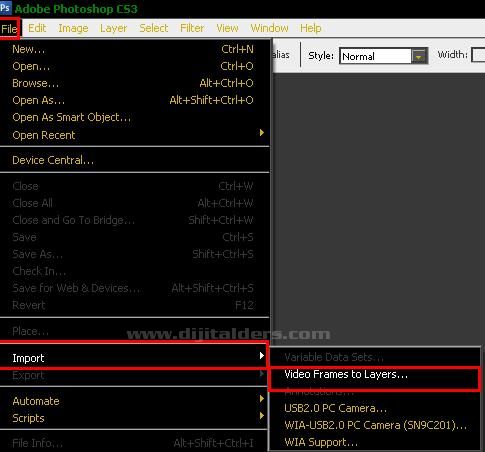This screenshot has height=452, width=485.
Task: Click the Width input field
Action: point(478,55)
